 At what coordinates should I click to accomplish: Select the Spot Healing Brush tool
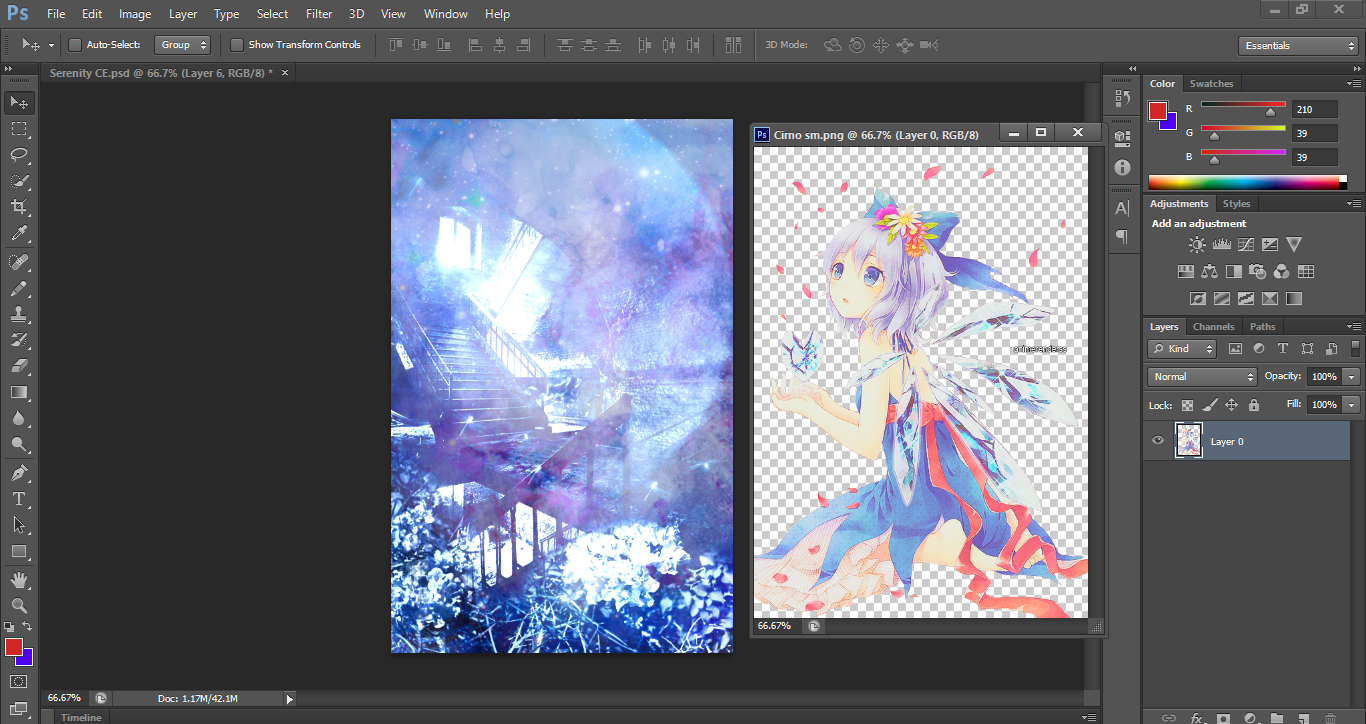point(19,262)
